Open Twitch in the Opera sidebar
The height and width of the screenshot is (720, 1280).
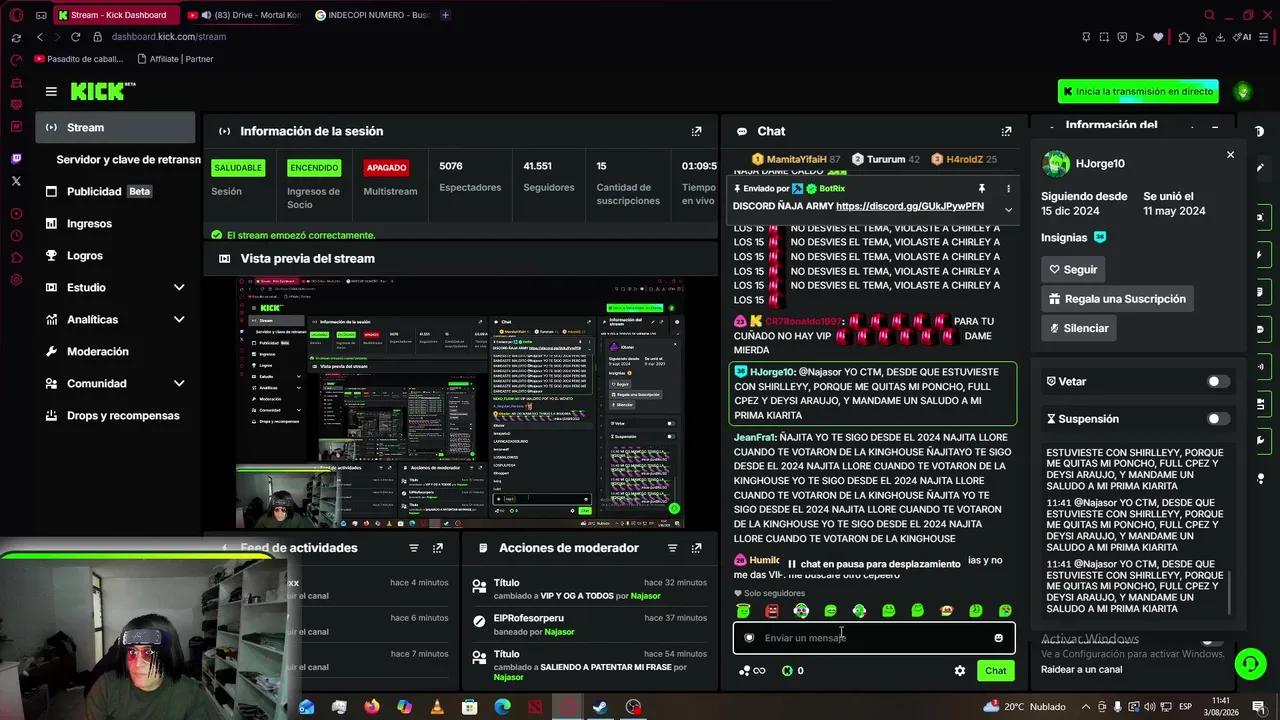[x=16, y=159]
